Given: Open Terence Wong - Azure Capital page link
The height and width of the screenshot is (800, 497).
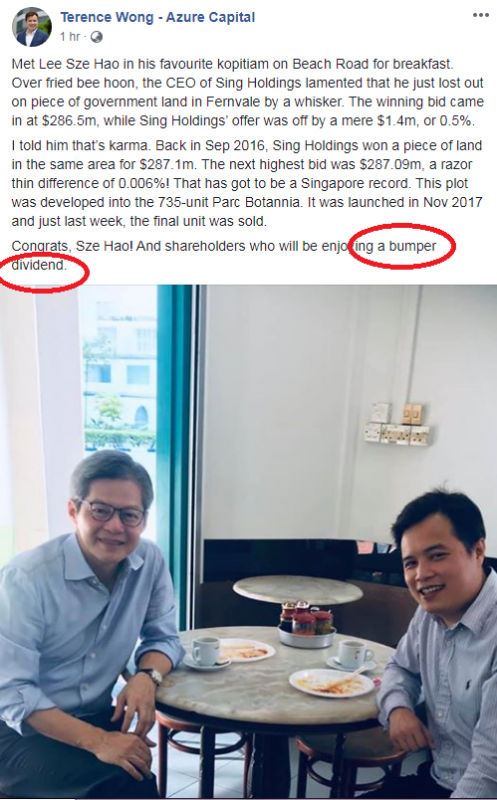Looking at the screenshot, I should coord(158,17).
